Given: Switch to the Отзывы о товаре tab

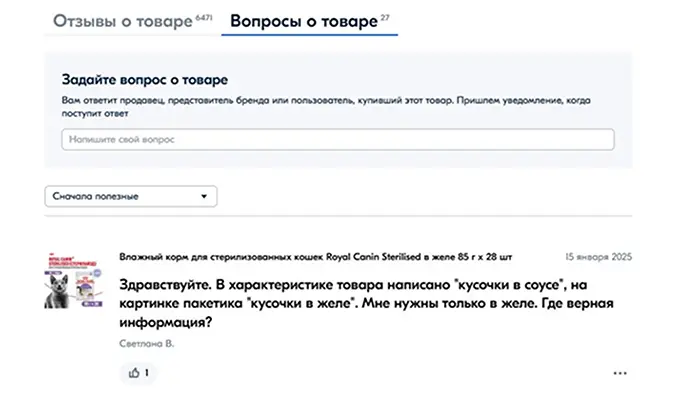Looking at the screenshot, I should (x=132, y=21).
